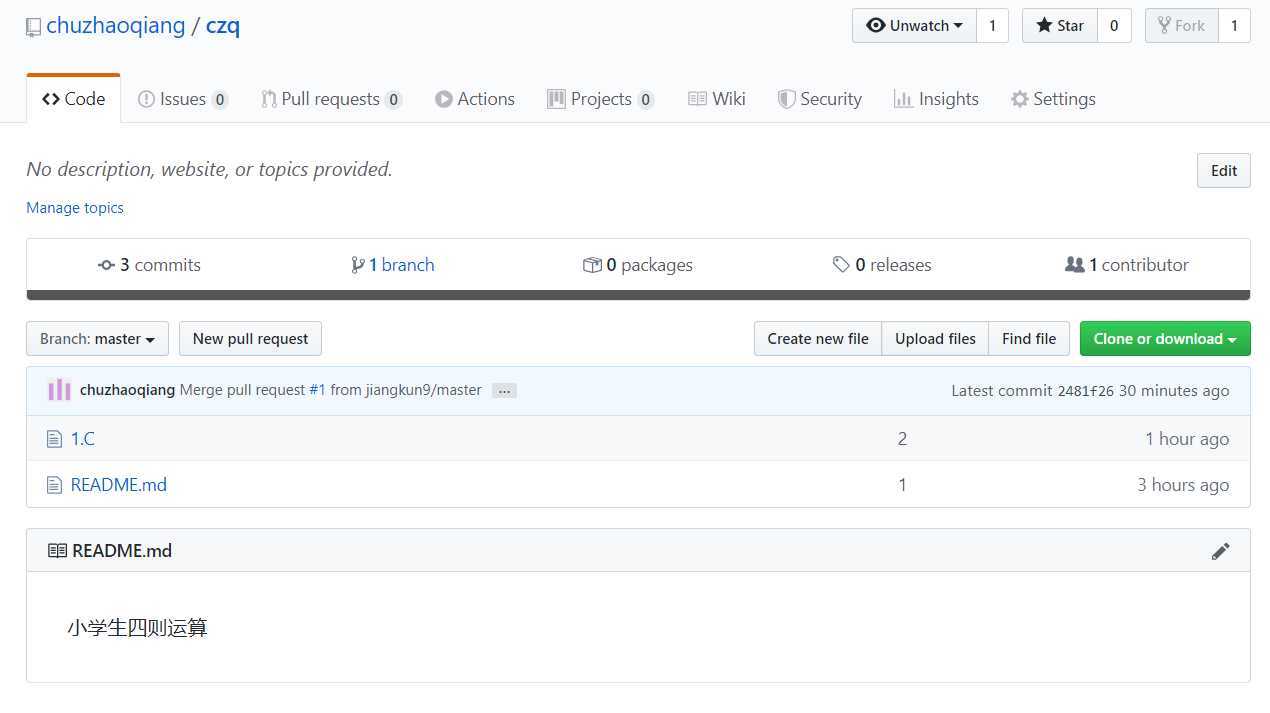Click the shield icon on the Security tab
1270x713 pixels.
coord(787,99)
